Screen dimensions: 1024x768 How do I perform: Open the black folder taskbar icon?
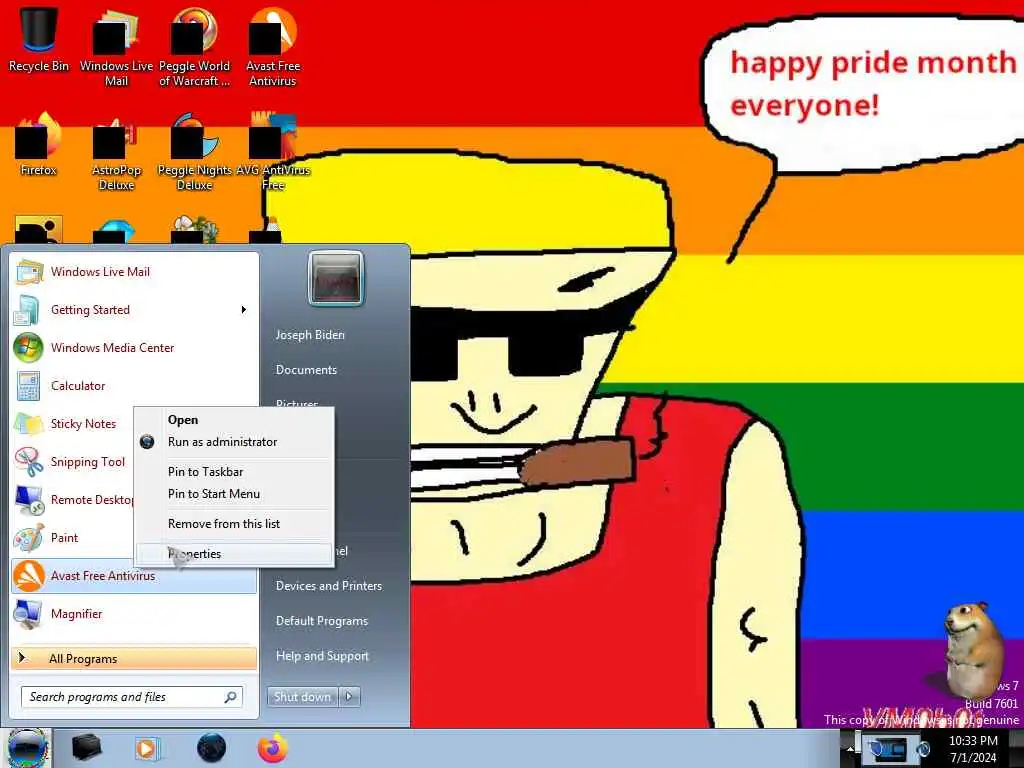pos(86,748)
